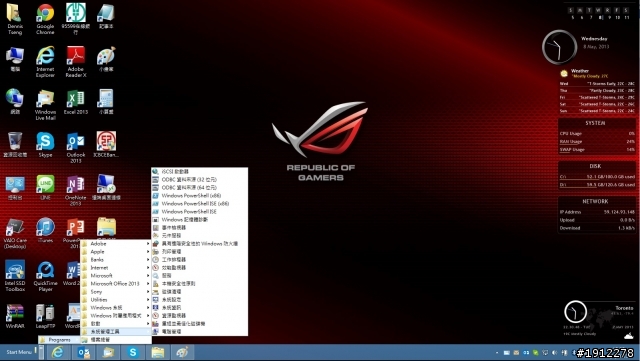Viewport: 640px width, 361px height.
Task: Click the CPU Usage system entry
Action: pyautogui.click(x=597, y=134)
